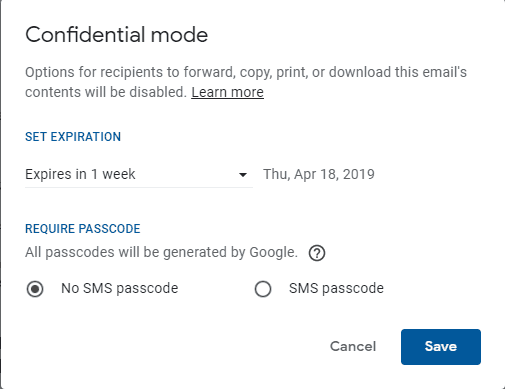The image size is (505, 389).
Task: Click the SET EXPIRATION section heading
Action: click(x=73, y=137)
